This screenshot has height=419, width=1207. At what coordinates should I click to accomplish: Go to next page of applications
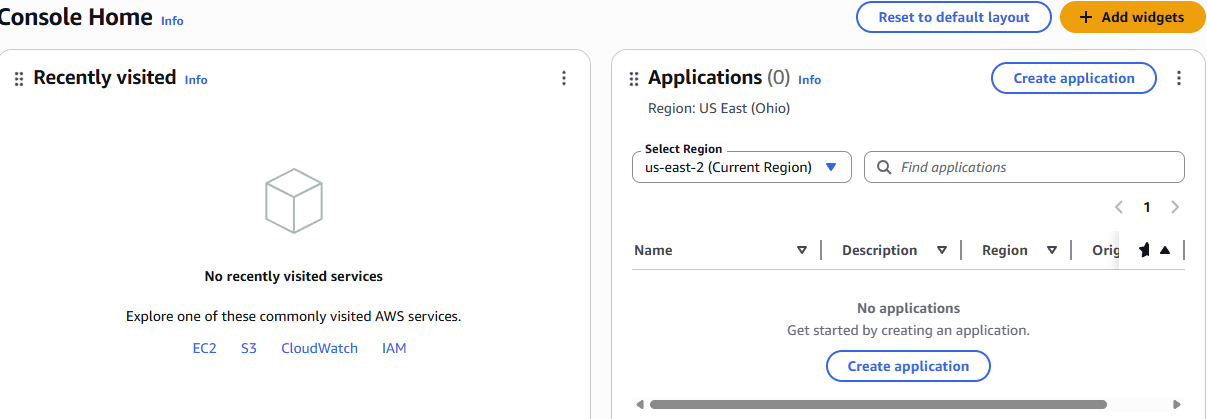coord(1175,207)
